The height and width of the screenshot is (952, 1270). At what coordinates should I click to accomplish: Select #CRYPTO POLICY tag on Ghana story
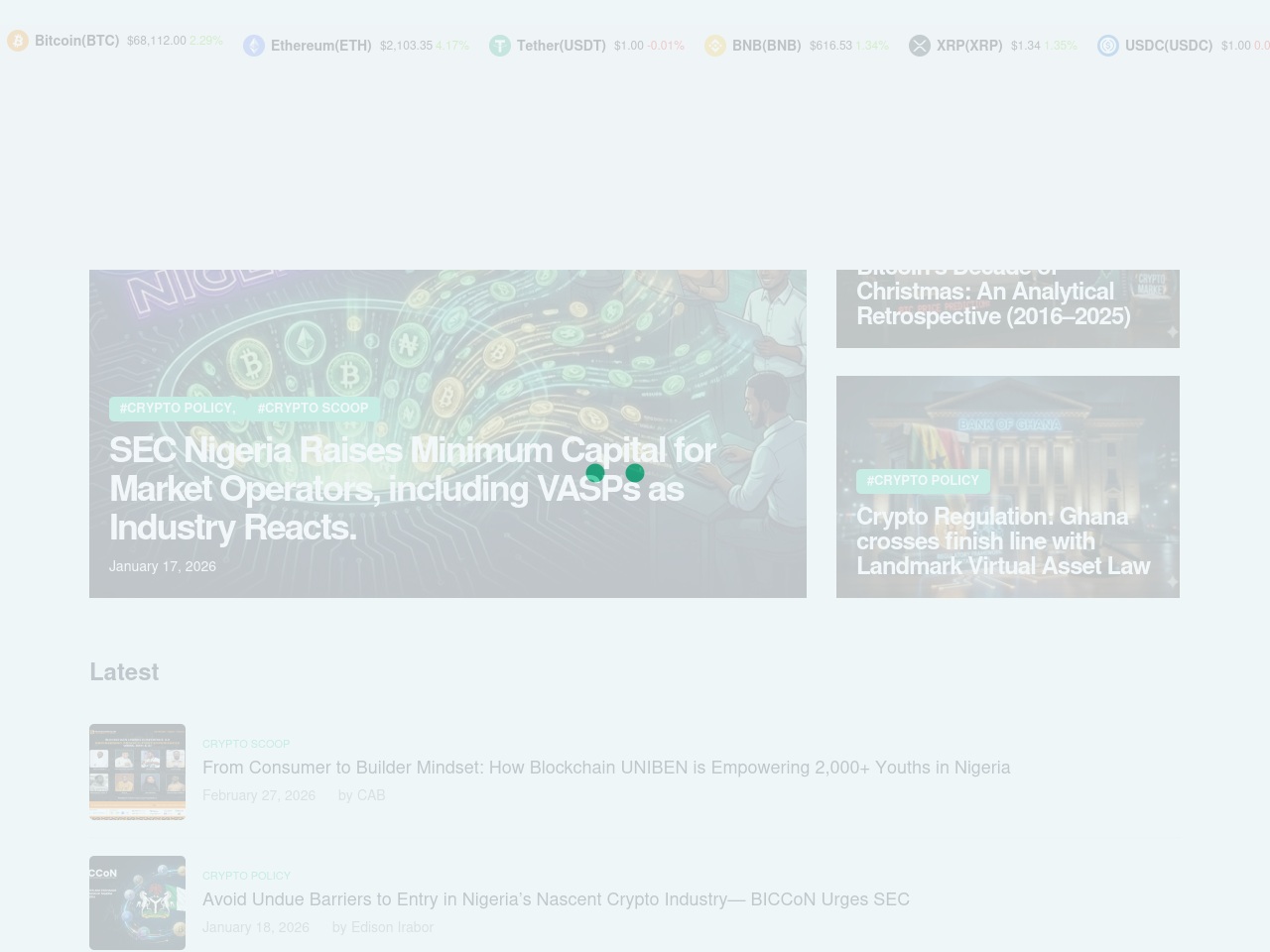point(923,481)
